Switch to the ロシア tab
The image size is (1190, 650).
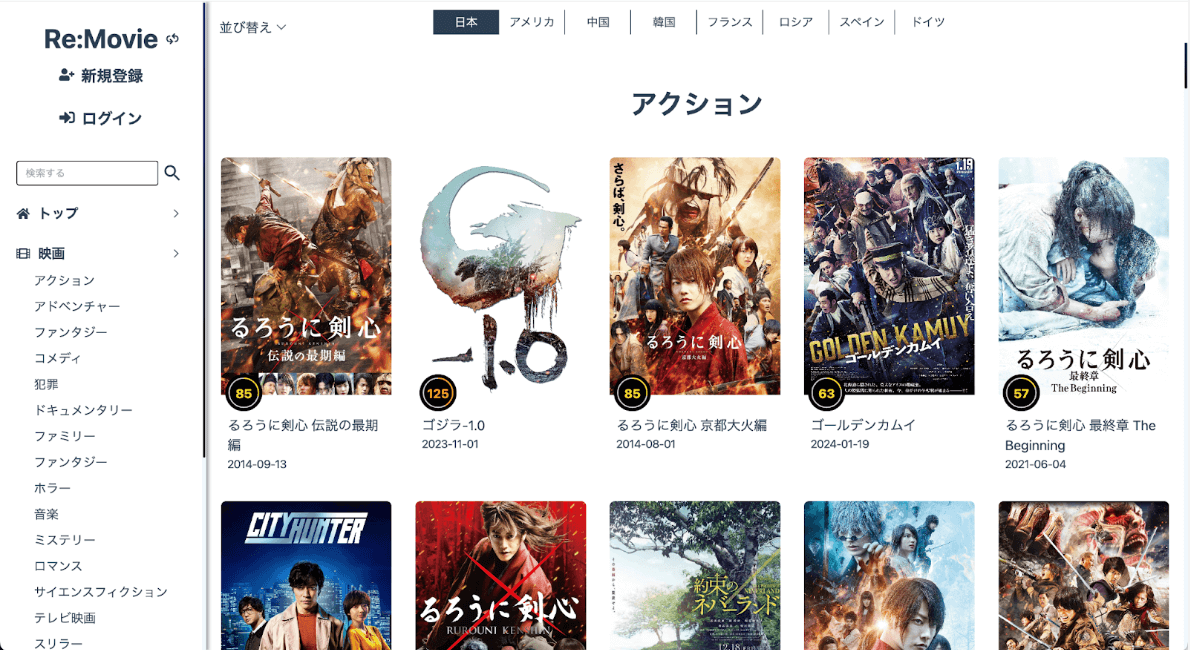pyautogui.click(x=795, y=22)
